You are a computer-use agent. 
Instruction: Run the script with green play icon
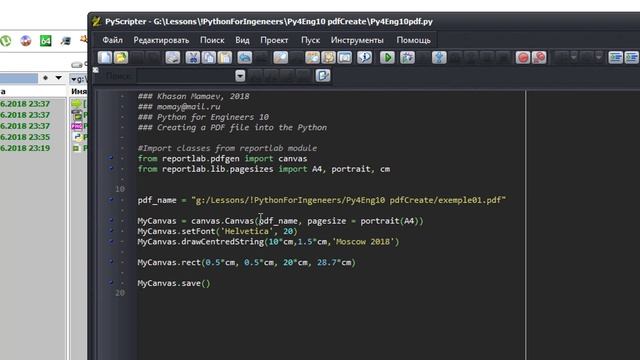tap(387, 58)
